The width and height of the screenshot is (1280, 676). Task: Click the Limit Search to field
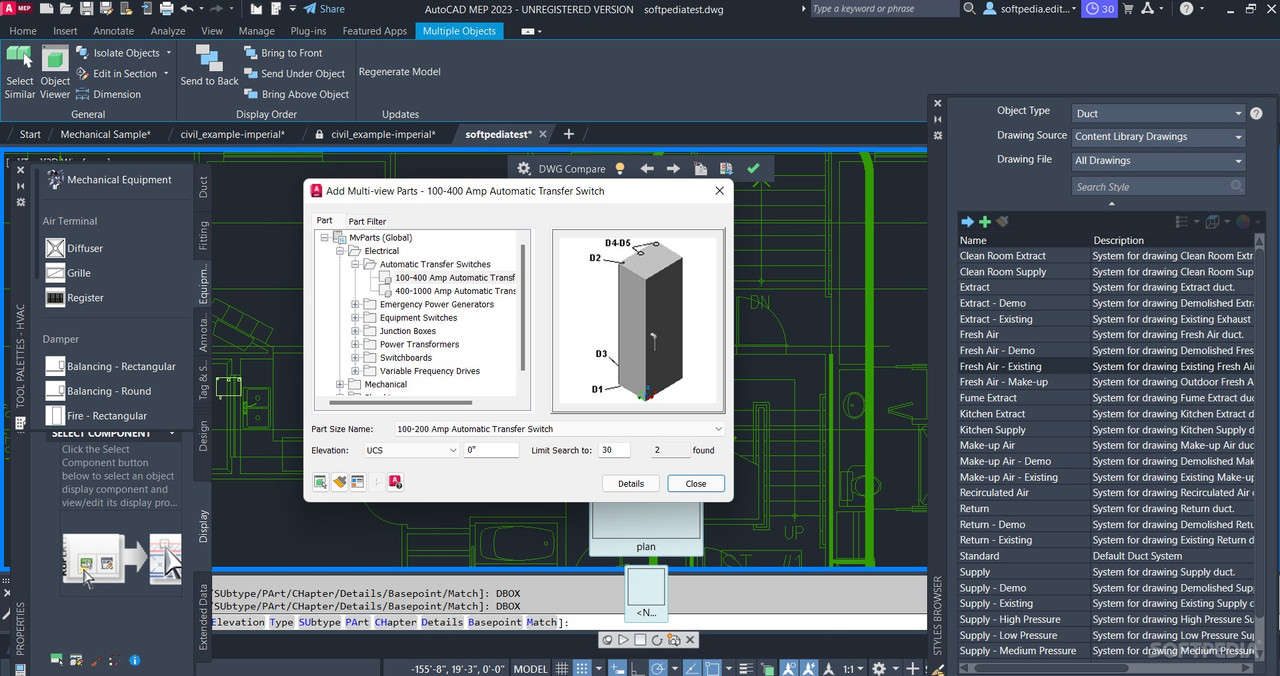point(614,451)
